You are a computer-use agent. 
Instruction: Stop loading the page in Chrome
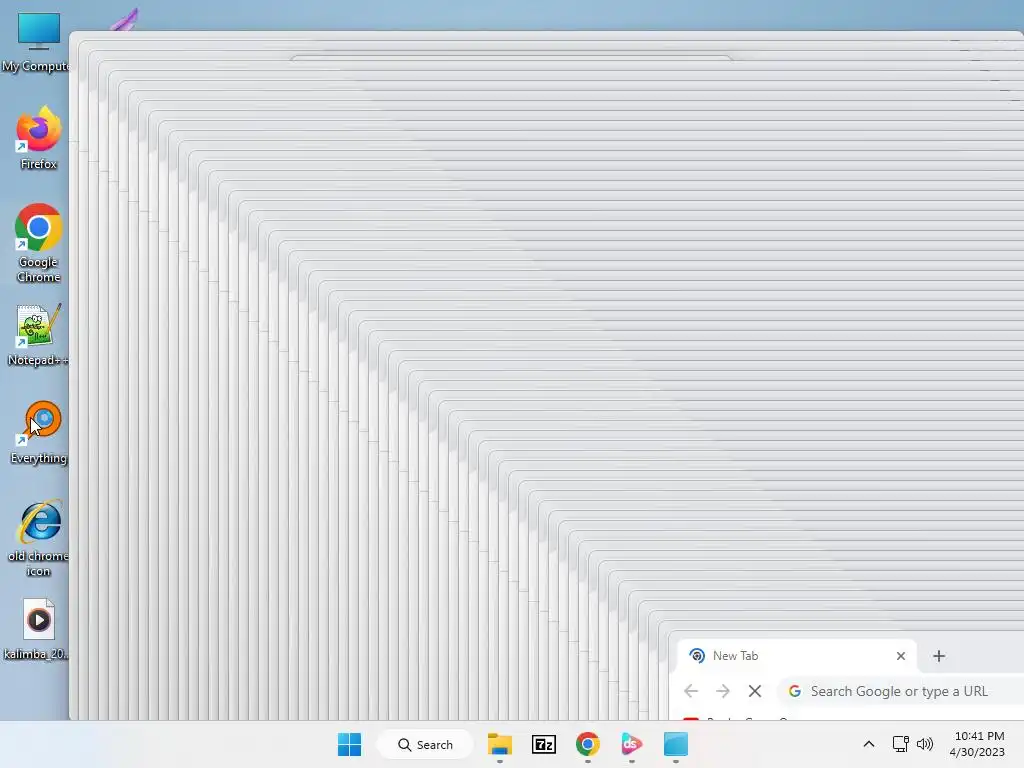pyautogui.click(x=754, y=691)
